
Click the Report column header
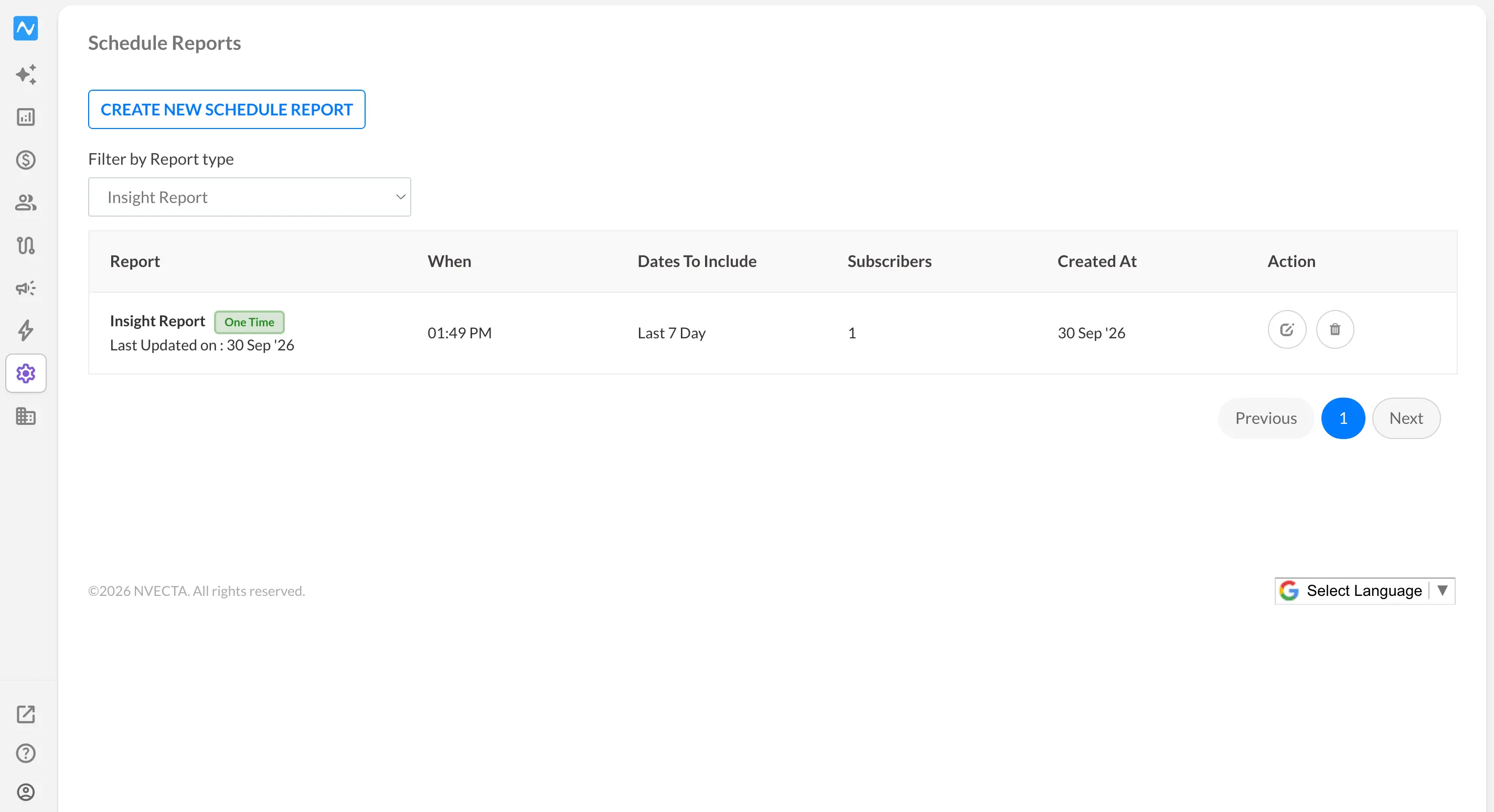135,262
